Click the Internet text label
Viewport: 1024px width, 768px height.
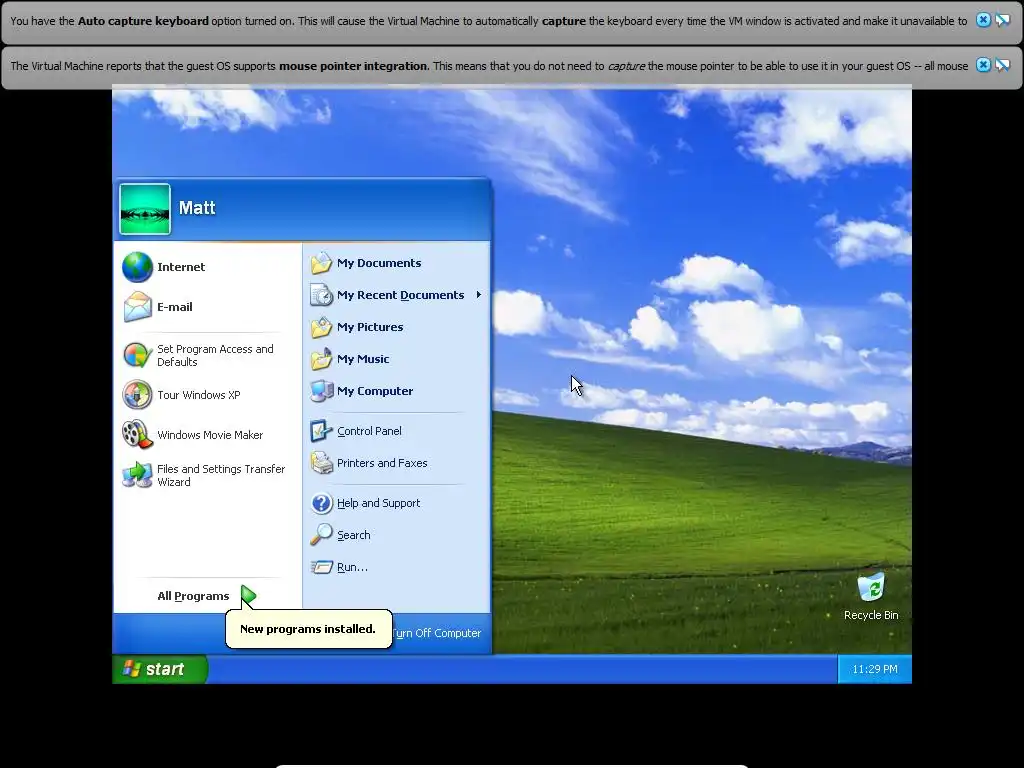[181, 266]
